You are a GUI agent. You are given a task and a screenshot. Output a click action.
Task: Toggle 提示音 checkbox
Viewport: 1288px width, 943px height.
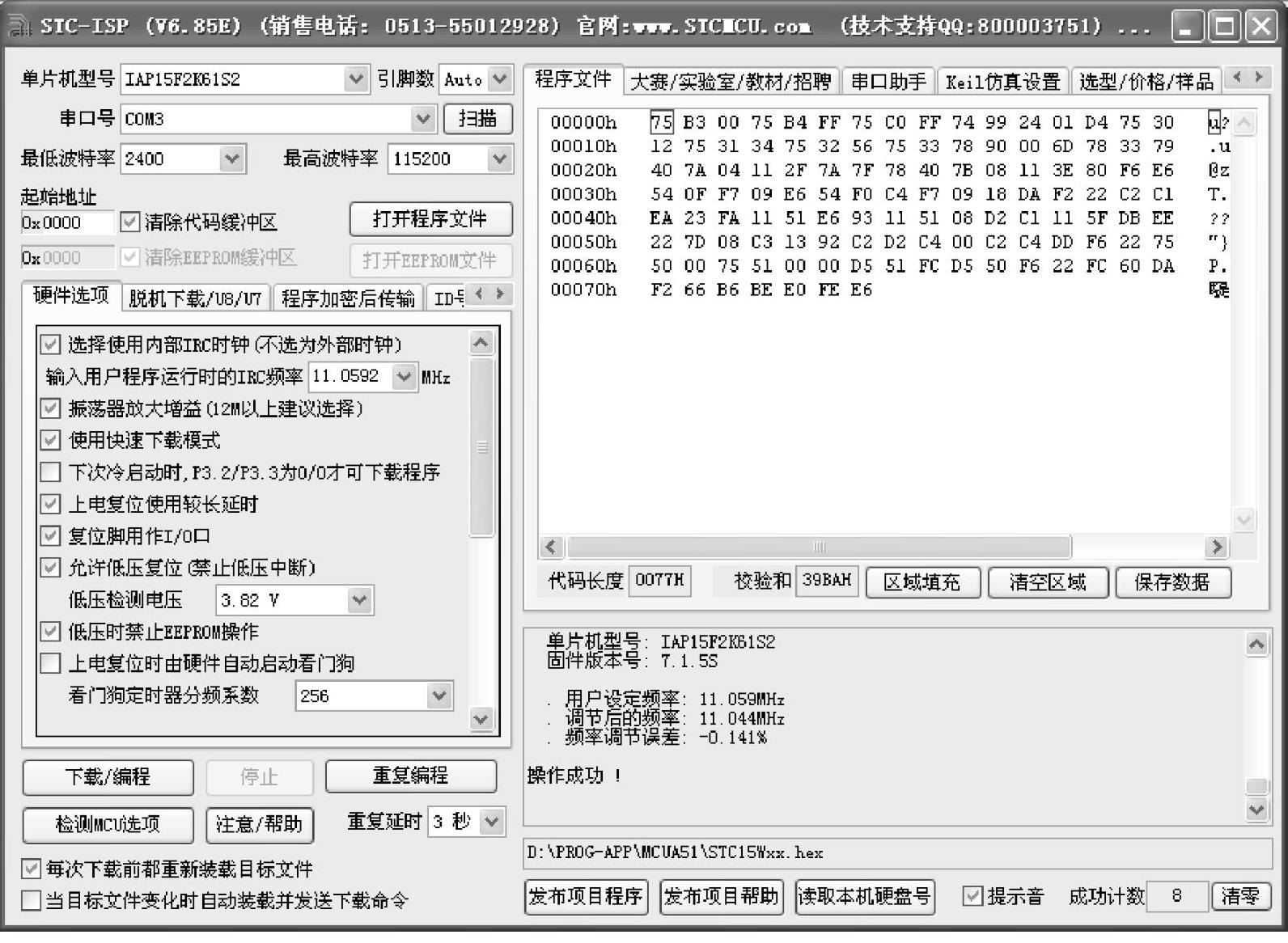click(972, 896)
